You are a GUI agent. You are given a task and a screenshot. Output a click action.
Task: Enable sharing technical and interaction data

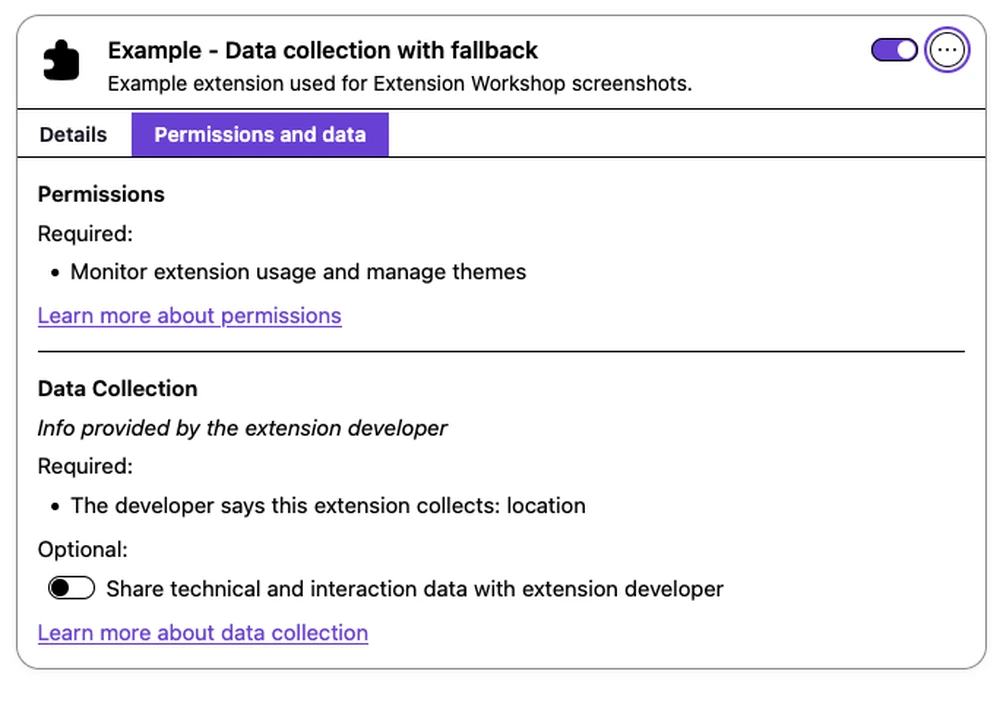coord(71,587)
